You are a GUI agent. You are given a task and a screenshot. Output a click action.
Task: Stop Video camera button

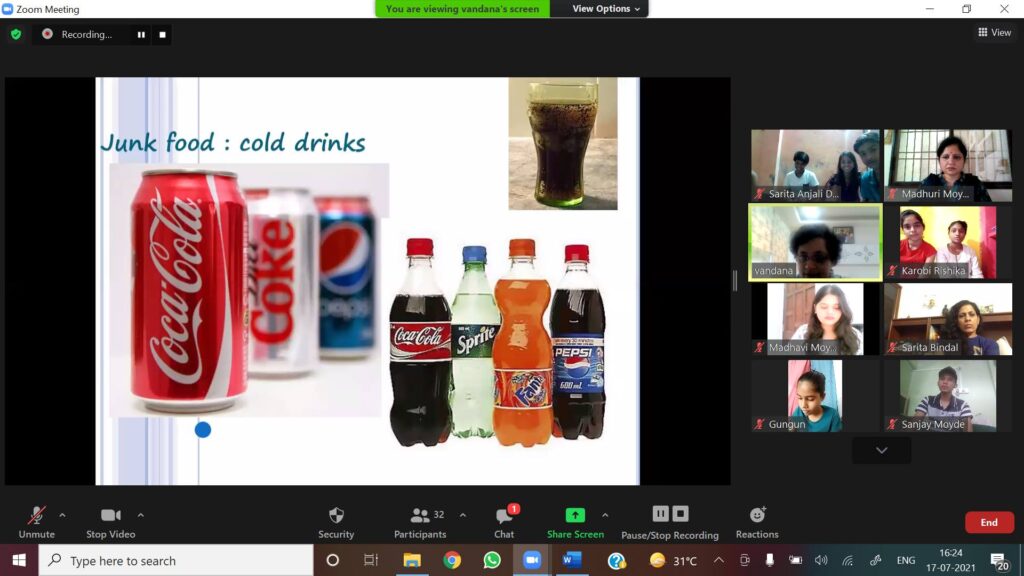tap(110, 522)
